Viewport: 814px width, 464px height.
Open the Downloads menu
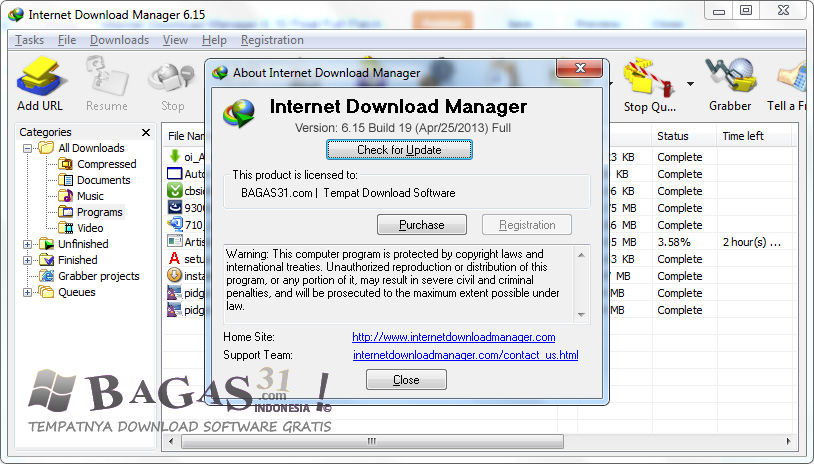119,40
